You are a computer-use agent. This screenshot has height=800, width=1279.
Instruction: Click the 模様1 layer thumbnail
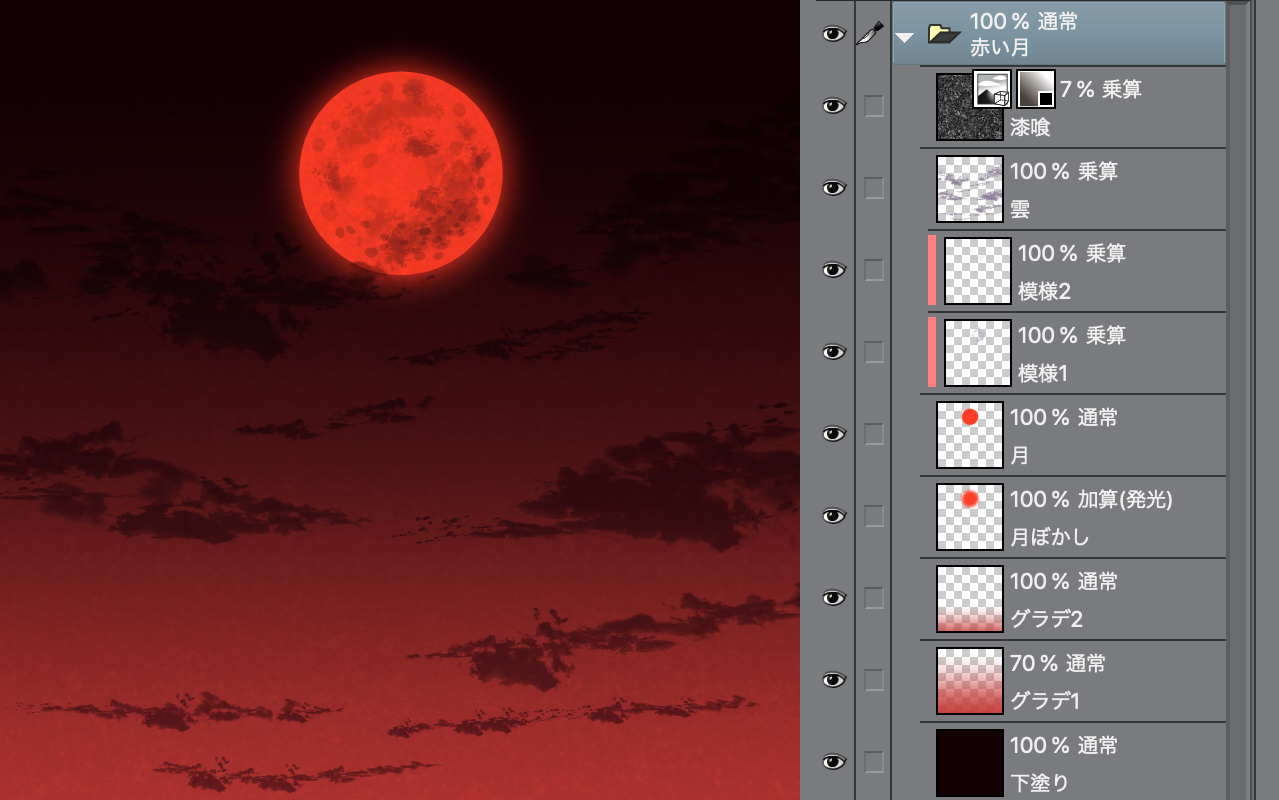[x=978, y=353]
